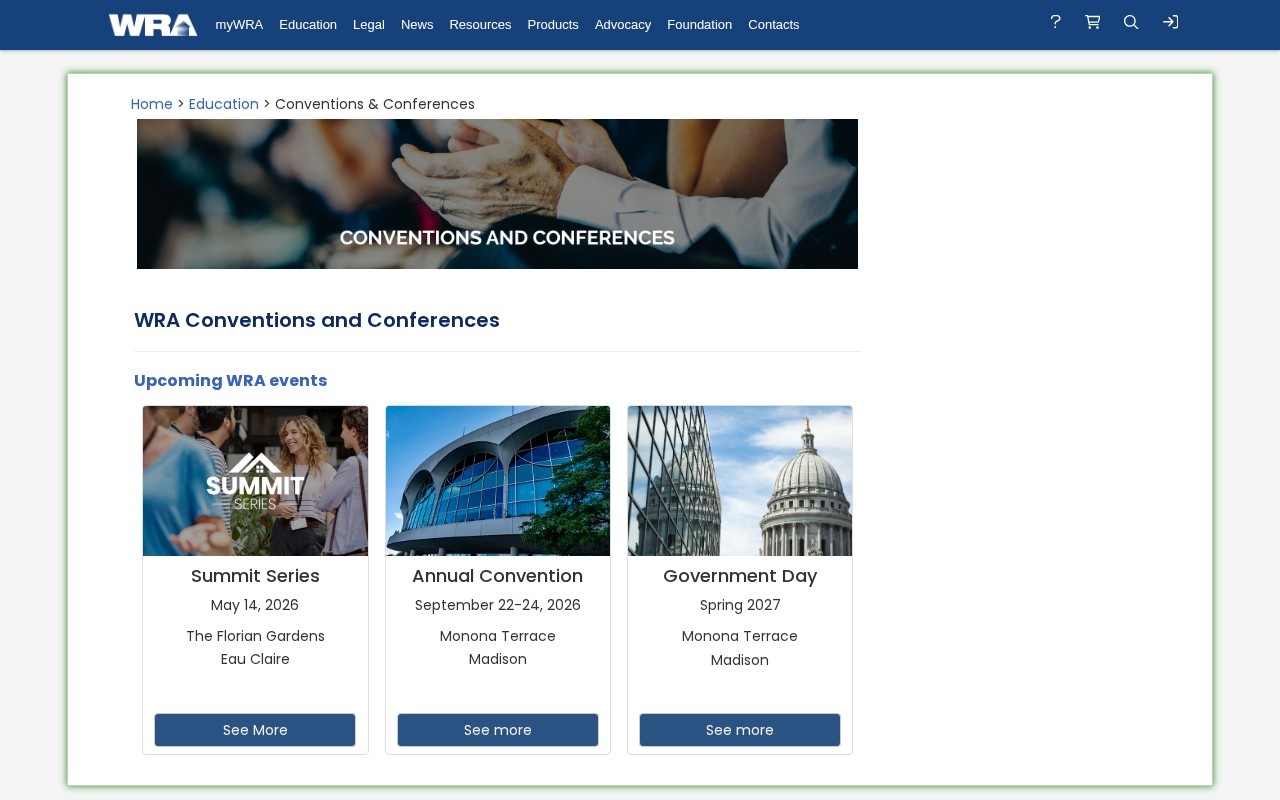
Task: Open the help question mark icon
Action: (1055, 22)
